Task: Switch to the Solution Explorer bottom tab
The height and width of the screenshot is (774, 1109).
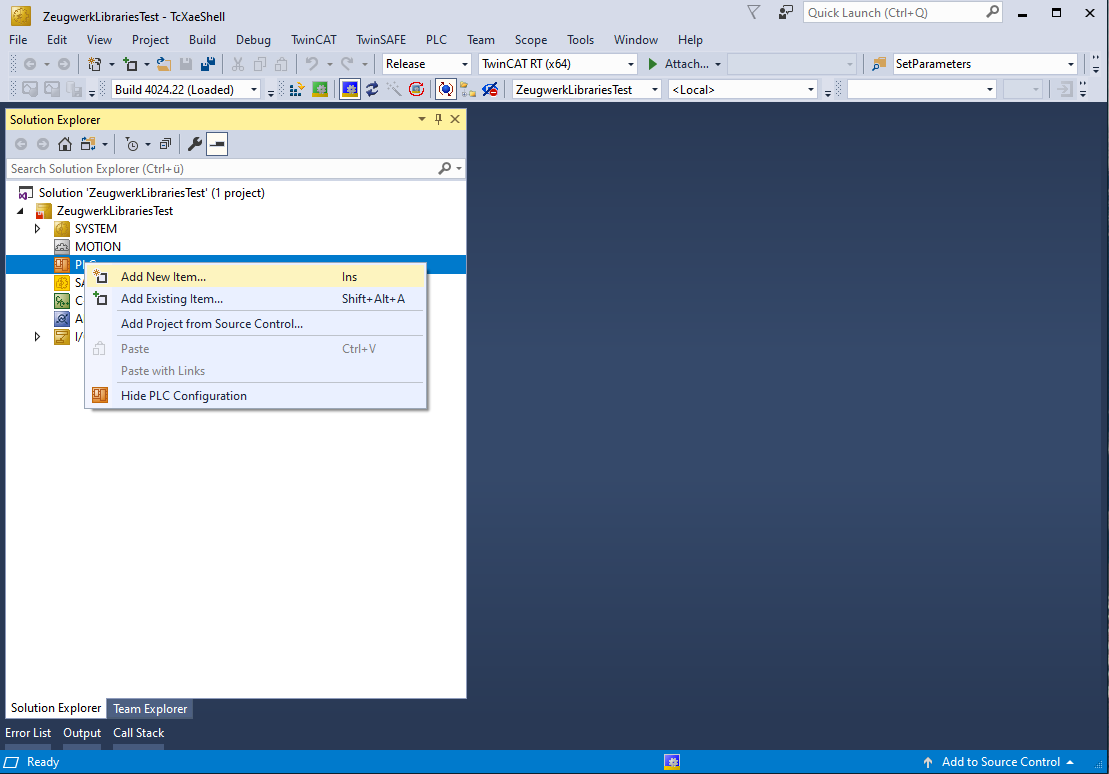Action: tap(56, 707)
